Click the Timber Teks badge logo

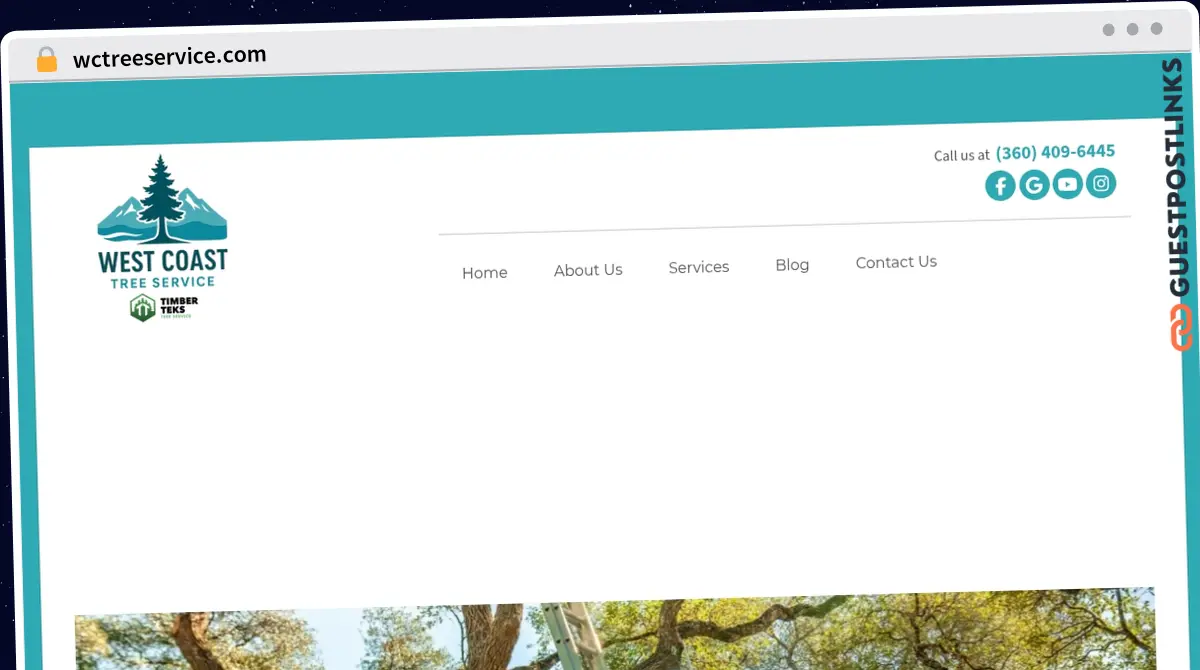164,308
